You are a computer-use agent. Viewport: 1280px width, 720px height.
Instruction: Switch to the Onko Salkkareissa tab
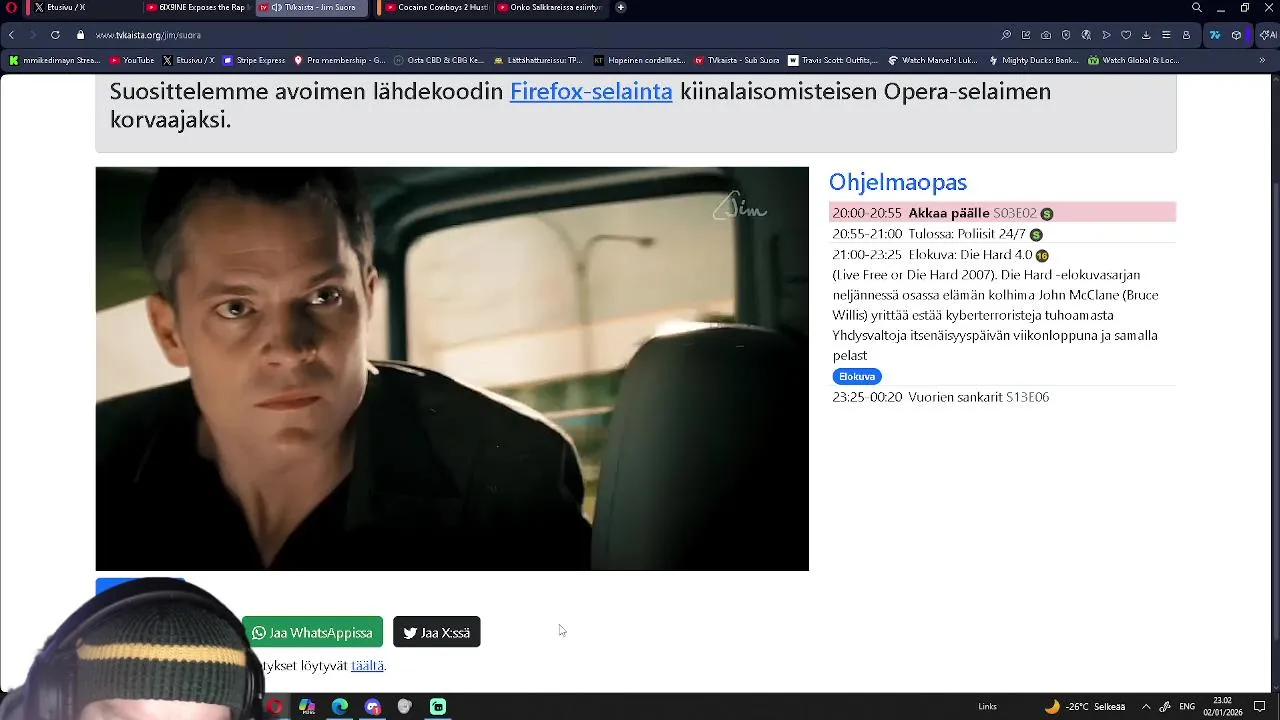pyautogui.click(x=550, y=7)
